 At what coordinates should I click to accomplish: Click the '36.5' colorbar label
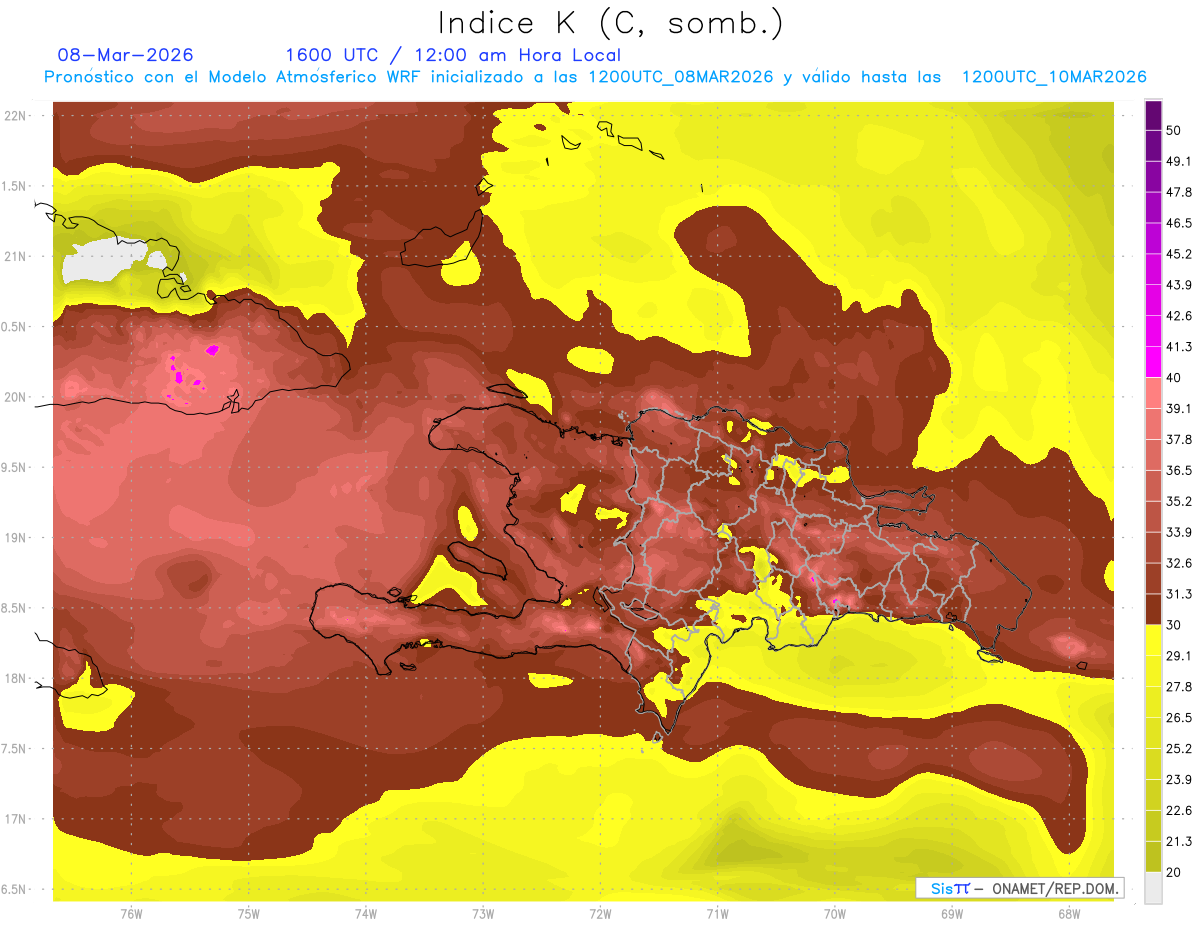(1179, 471)
